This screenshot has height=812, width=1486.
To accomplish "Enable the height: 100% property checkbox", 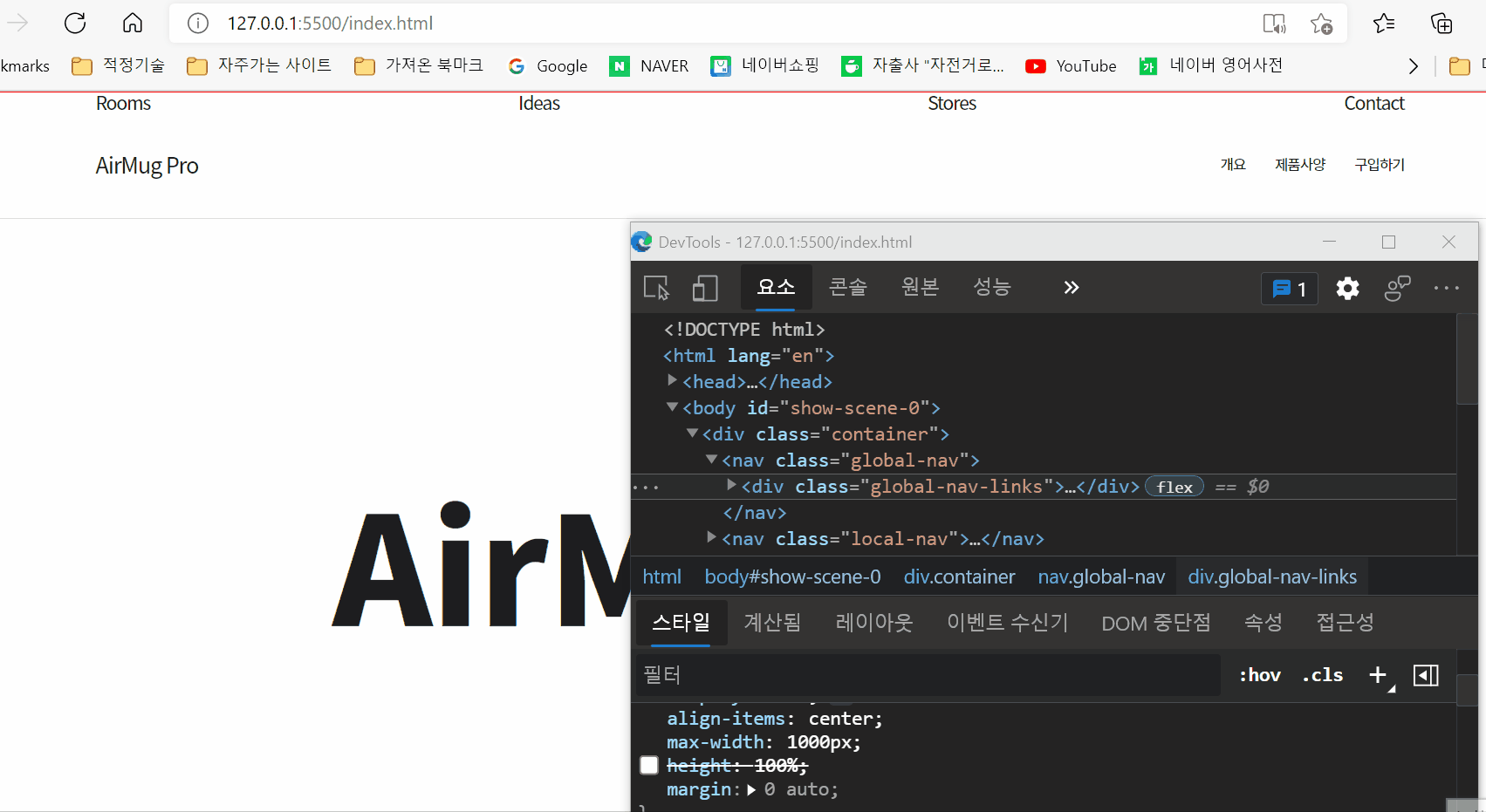I will tap(649, 766).
